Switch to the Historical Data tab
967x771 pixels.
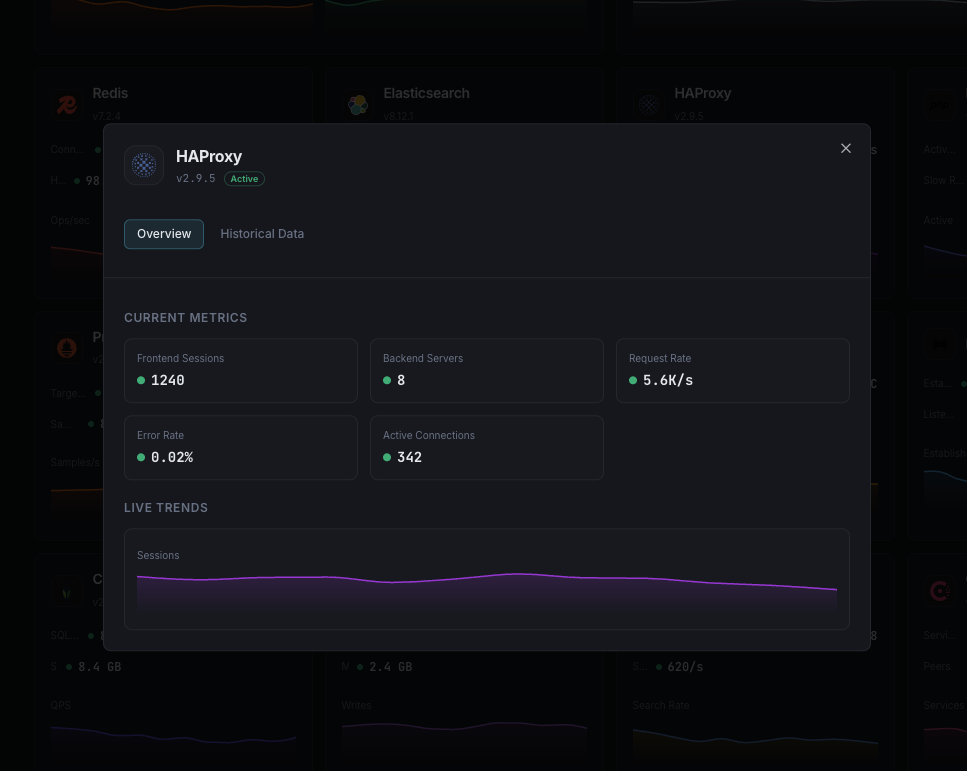point(262,233)
